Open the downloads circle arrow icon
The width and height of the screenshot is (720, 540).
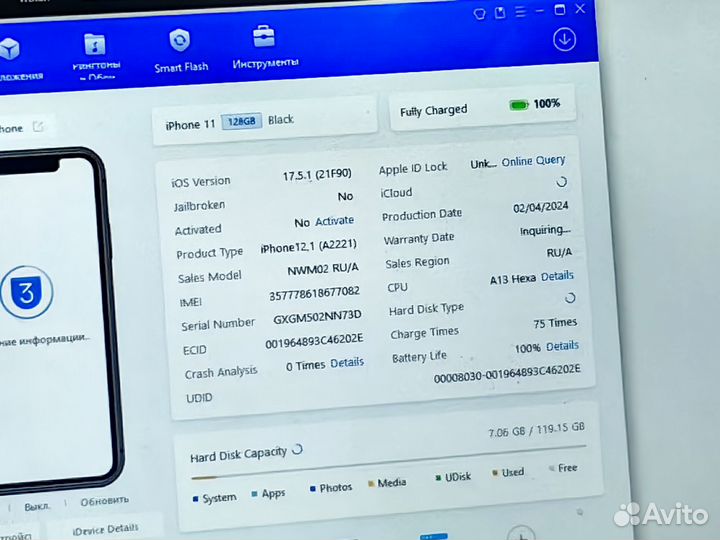564,39
